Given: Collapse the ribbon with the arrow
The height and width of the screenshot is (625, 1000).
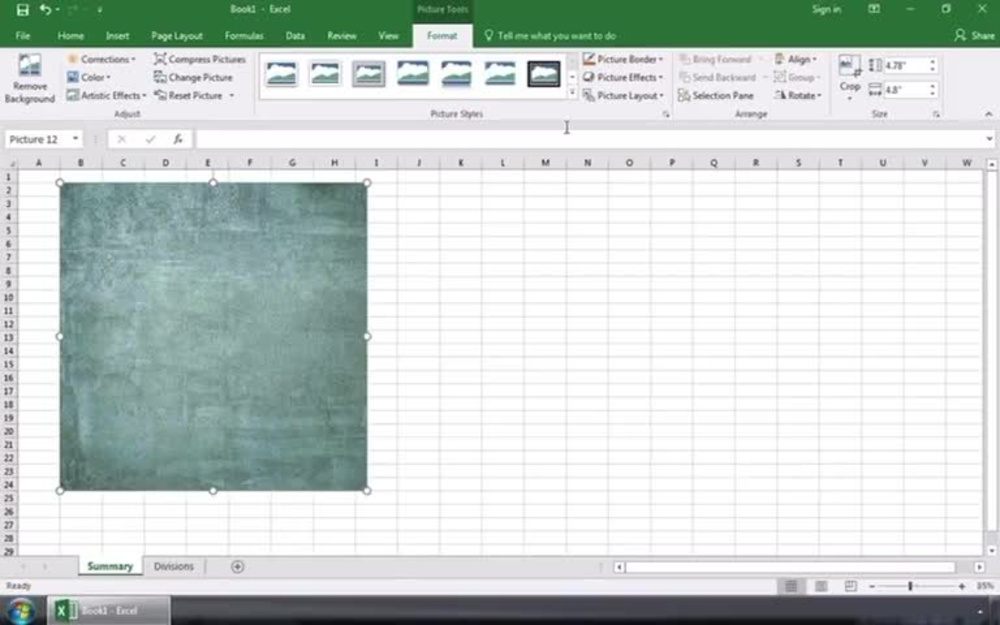Looking at the screenshot, I should 988,114.
